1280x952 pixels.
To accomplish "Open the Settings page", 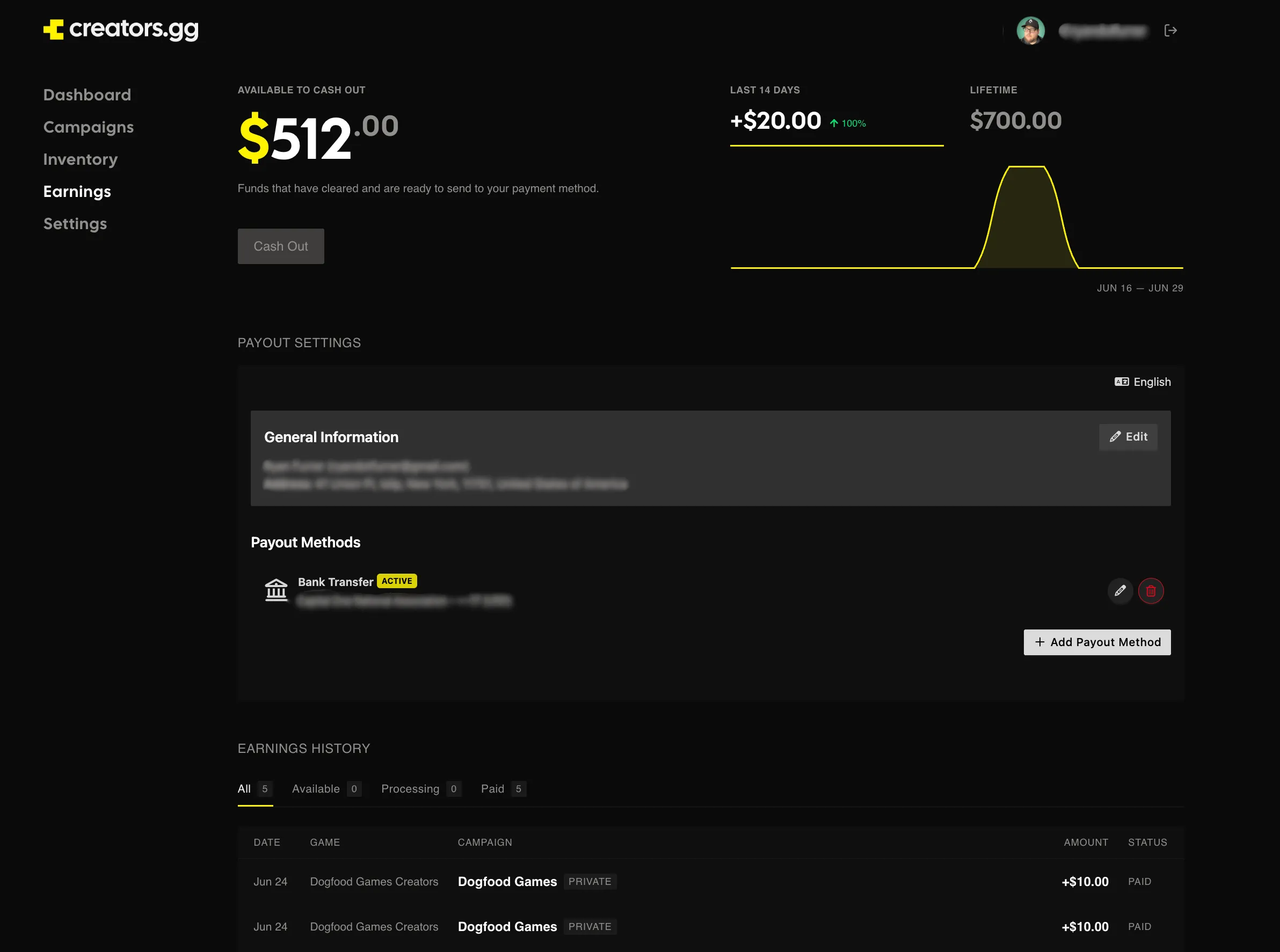I will point(75,224).
